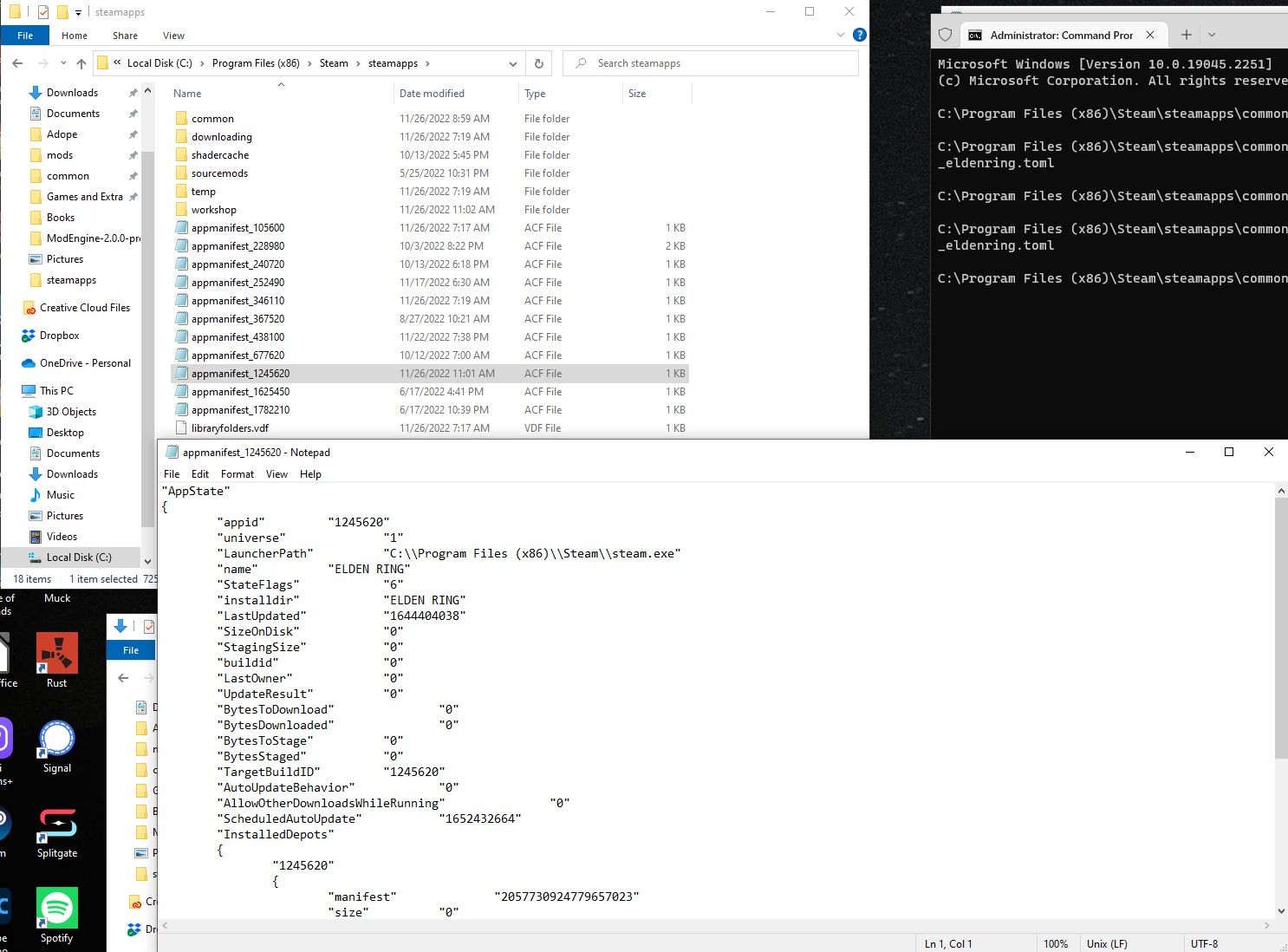Select Local Disk (C:) in navigation pane
The height and width of the screenshot is (952, 1288).
pos(79,558)
